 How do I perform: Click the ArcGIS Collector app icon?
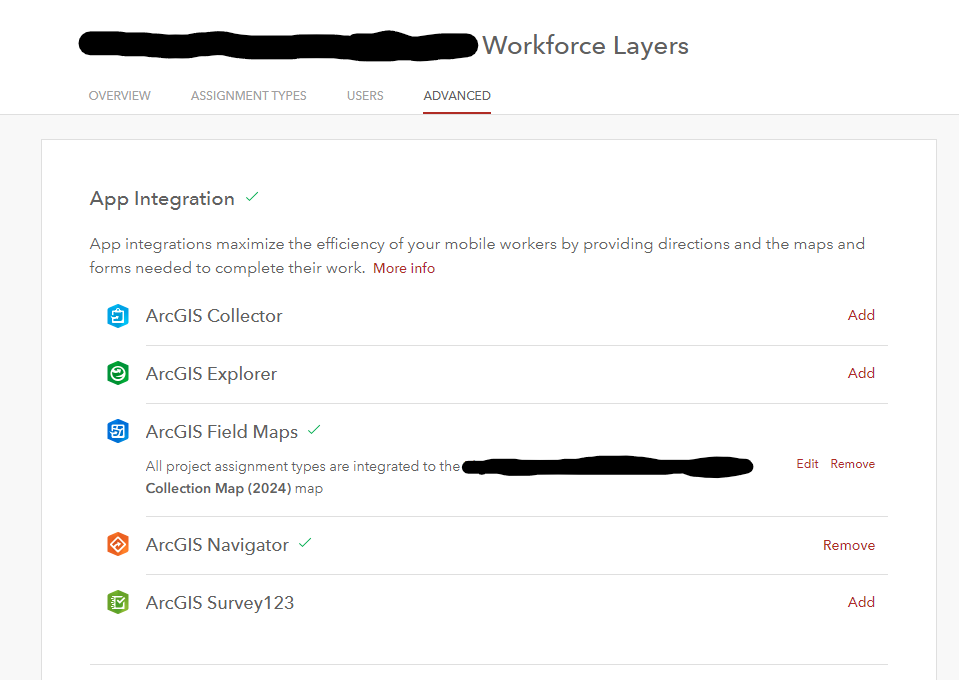(x=118, y=315)
